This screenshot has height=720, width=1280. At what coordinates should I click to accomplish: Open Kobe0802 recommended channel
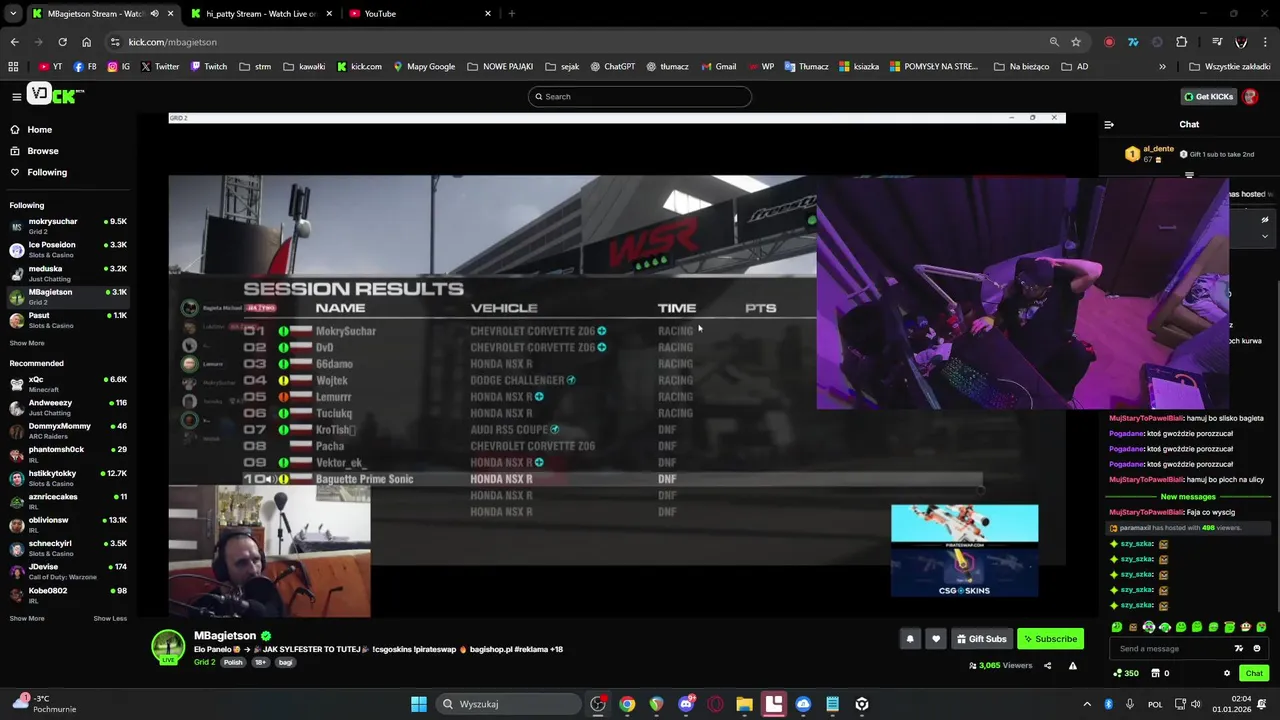point(68,595)
